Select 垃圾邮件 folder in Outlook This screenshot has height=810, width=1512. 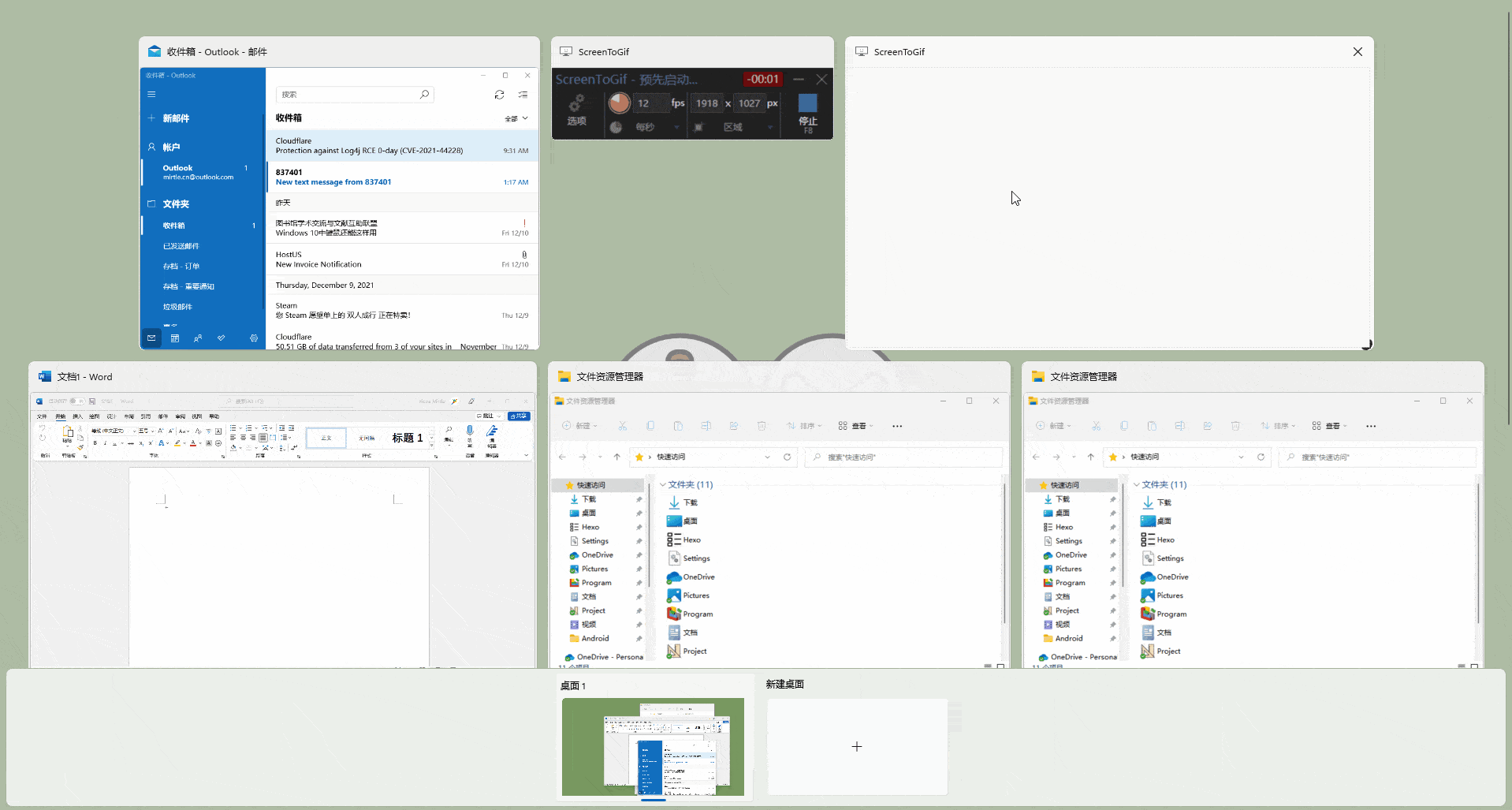click(x=177, y=307)
